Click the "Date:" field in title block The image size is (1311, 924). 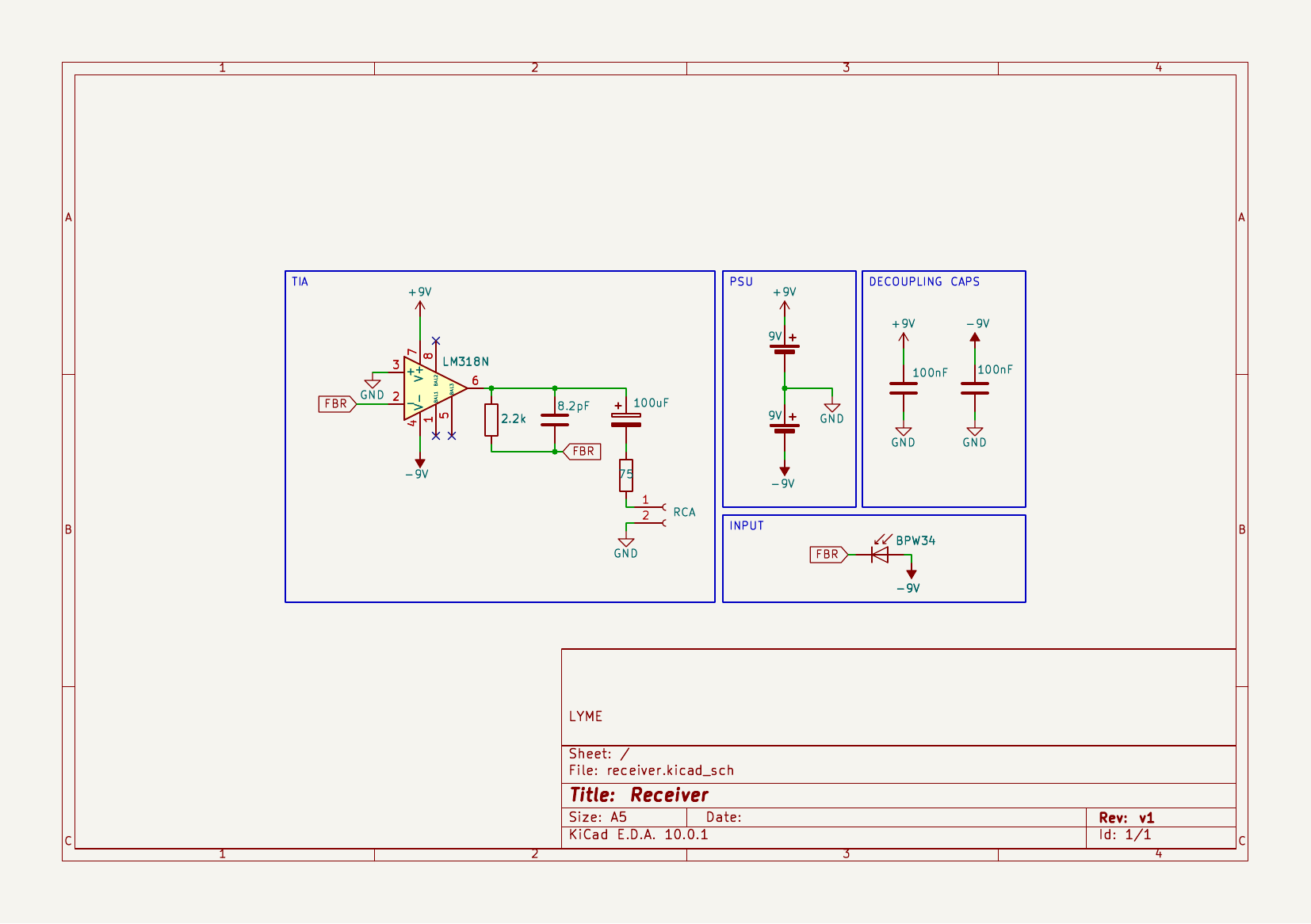[724, 817]
